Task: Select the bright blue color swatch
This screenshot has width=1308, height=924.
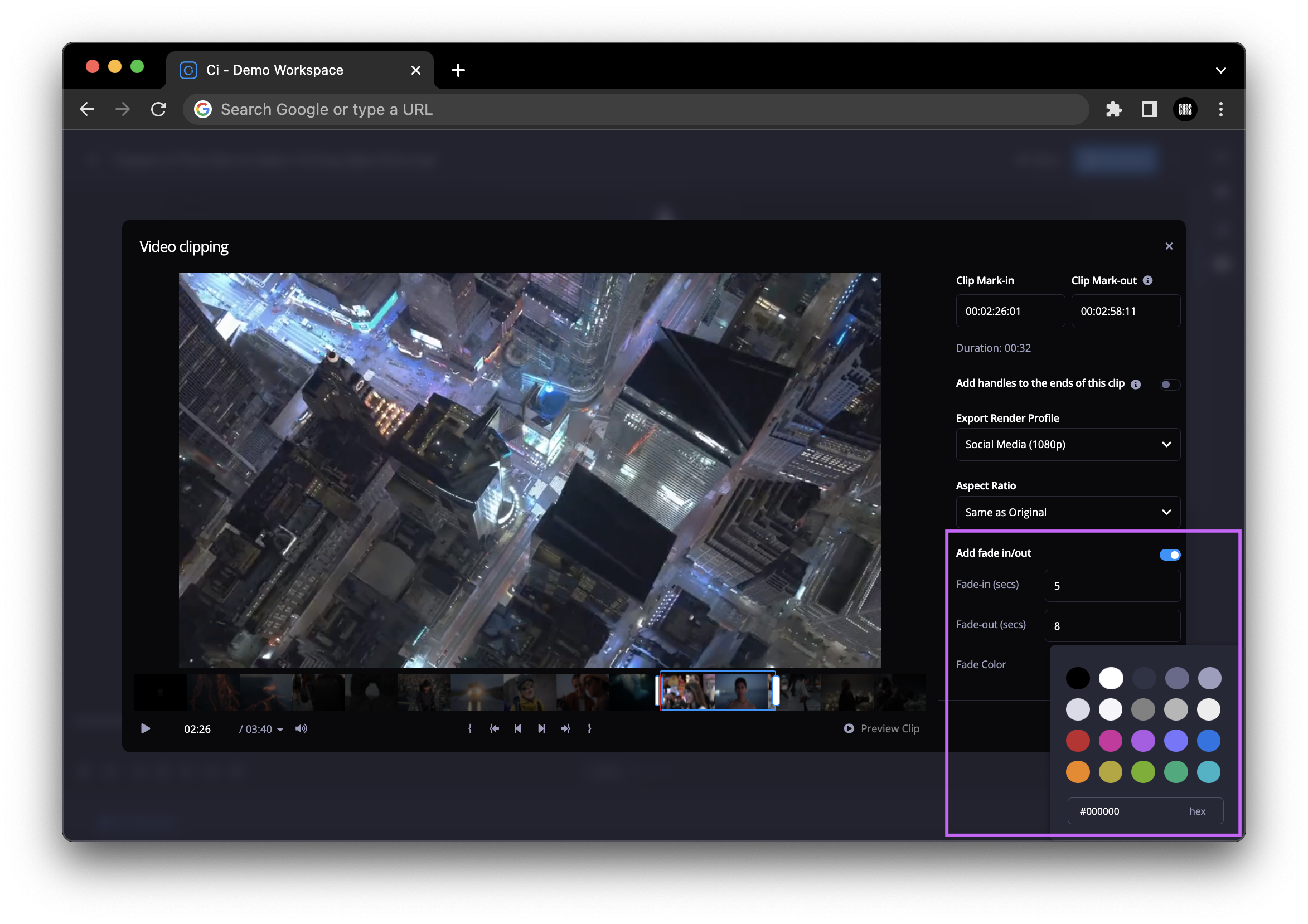Action: coord(1209,741)
